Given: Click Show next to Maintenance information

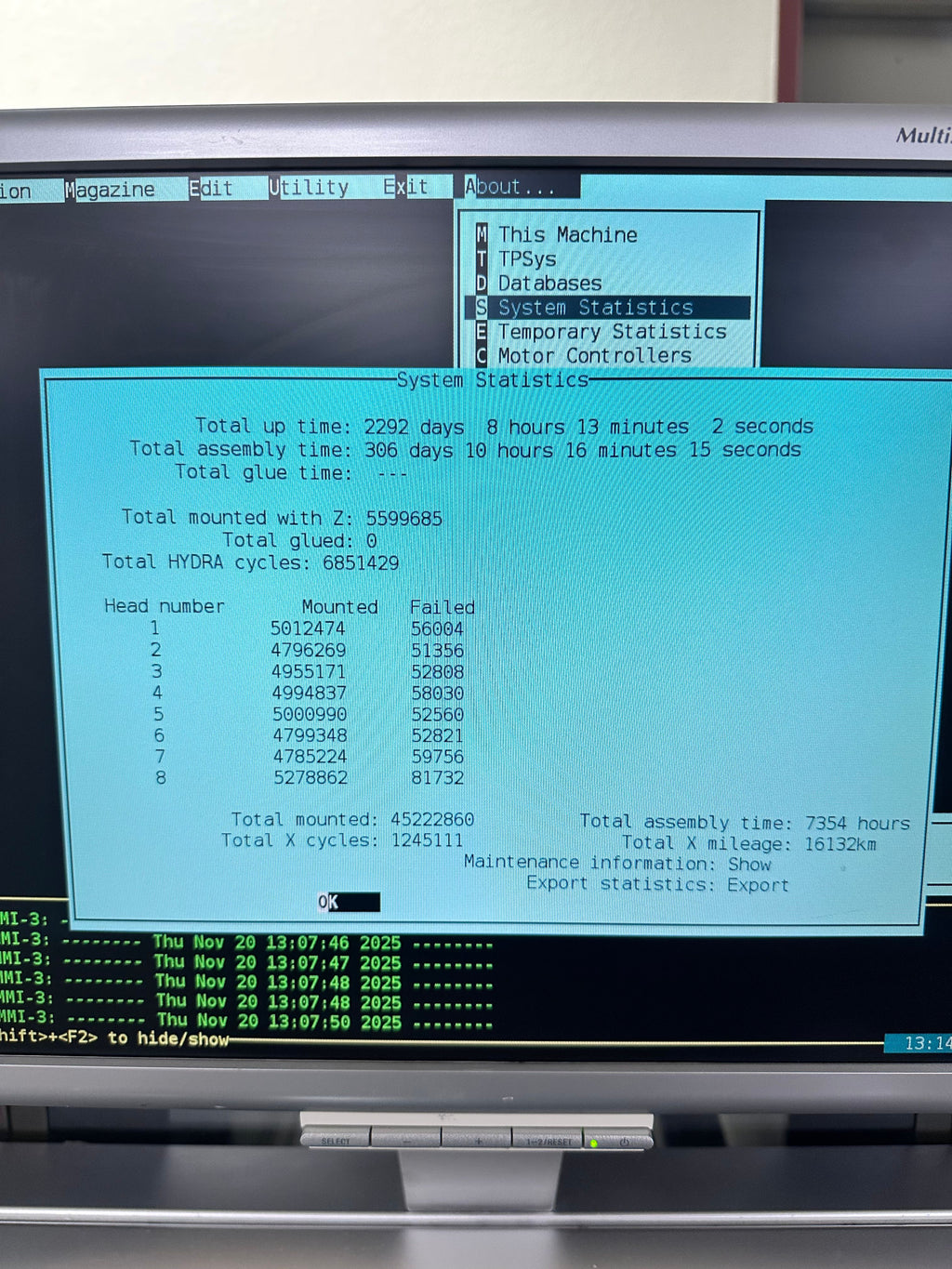Looking at the screenshot, I should point(748,864).
